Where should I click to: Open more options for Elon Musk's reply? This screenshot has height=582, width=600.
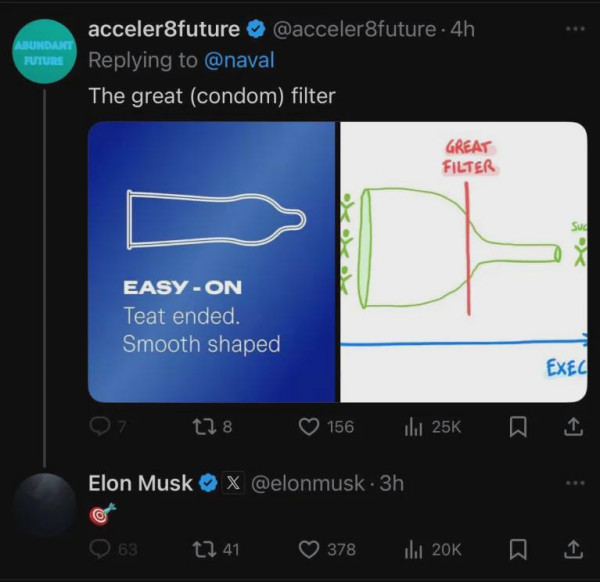click(x=574, y=482)
